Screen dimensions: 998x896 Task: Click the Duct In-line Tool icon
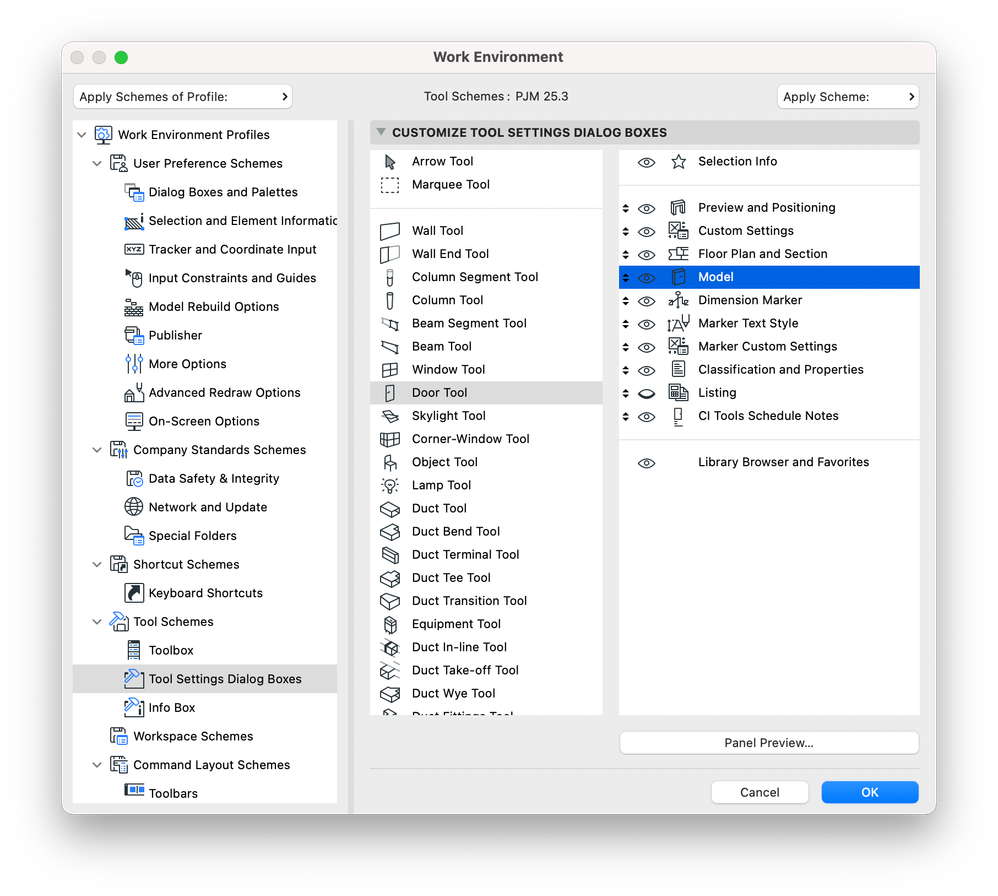tap(390, 647)
